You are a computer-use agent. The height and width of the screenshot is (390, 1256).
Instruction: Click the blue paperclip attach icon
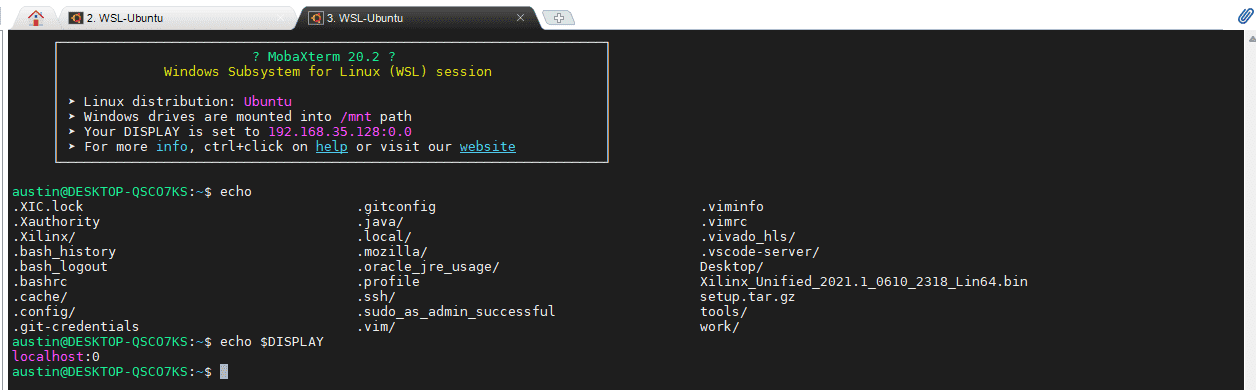pos(1245,17)
